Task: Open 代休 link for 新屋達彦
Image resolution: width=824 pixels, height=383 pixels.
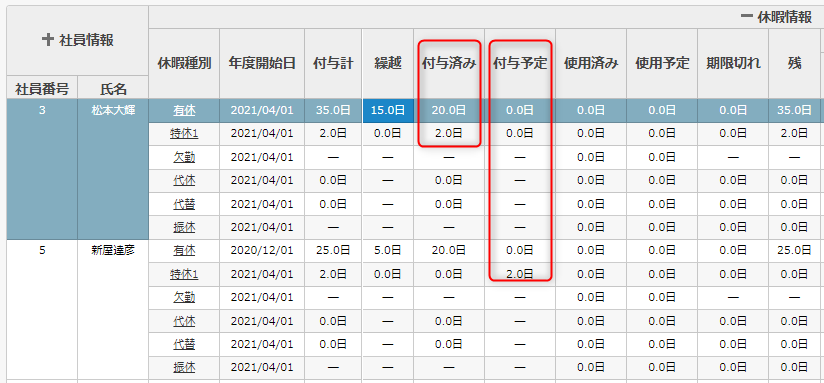Action: point(184,321)
